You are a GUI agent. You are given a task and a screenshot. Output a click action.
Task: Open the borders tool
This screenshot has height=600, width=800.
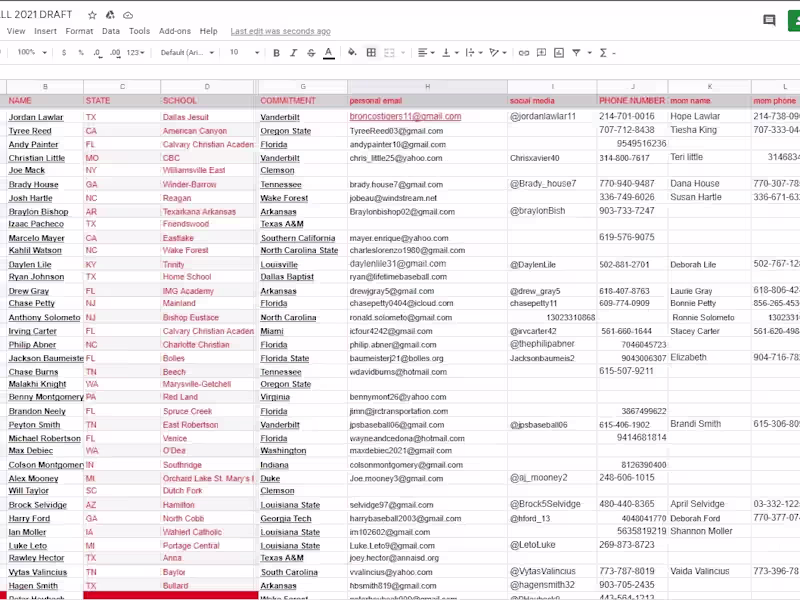pos(371,52)
